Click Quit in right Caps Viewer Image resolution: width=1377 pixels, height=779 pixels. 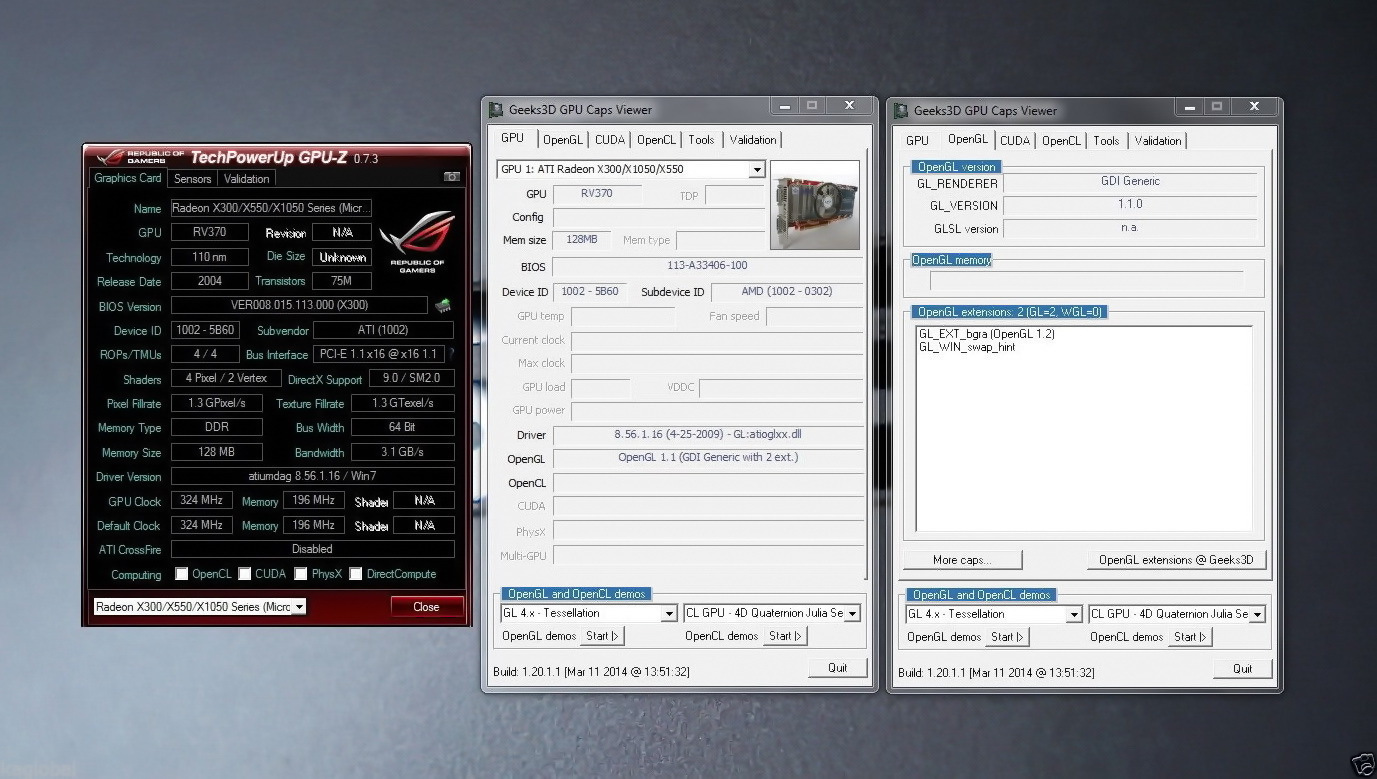pos(1243,669)
